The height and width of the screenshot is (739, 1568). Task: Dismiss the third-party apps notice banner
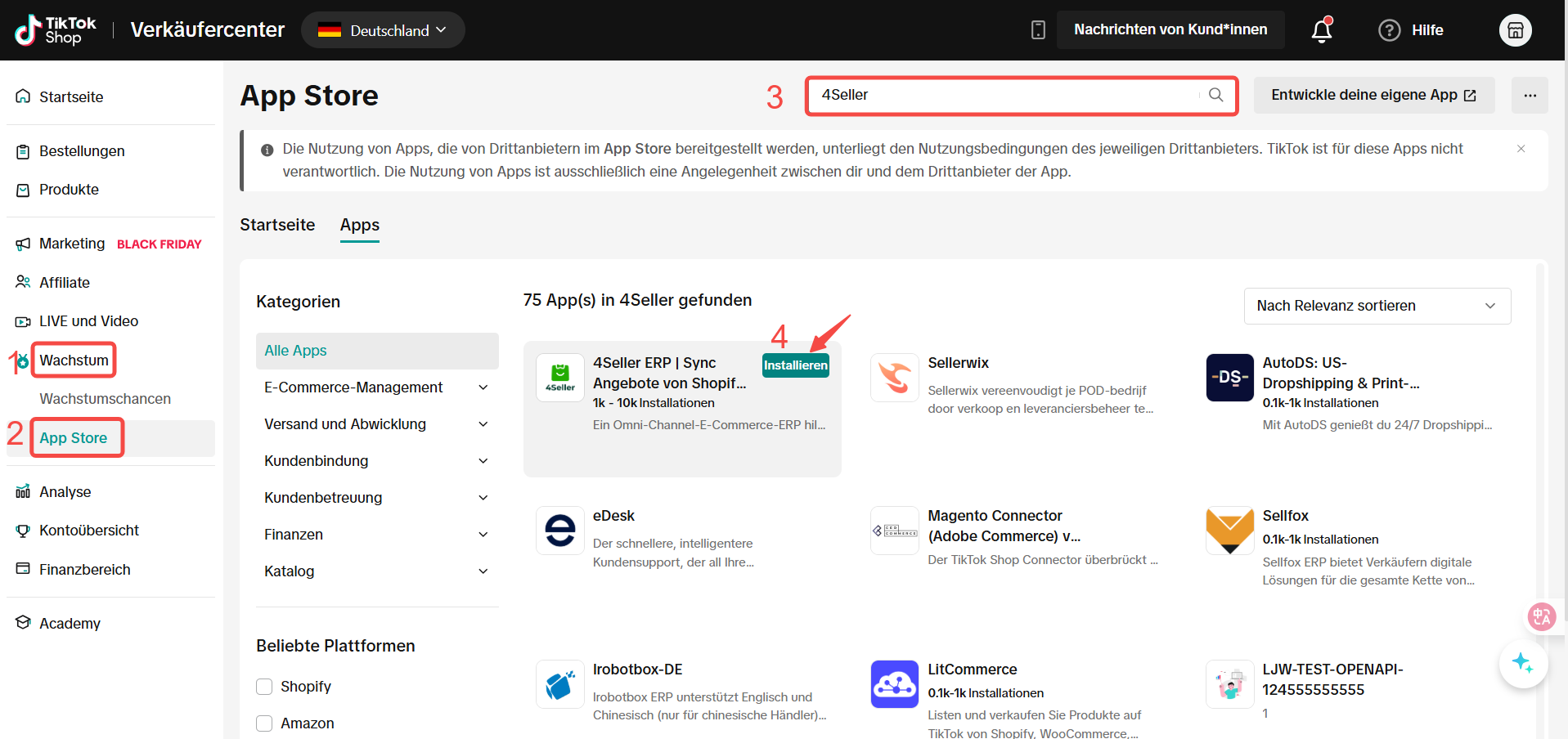1521,149
